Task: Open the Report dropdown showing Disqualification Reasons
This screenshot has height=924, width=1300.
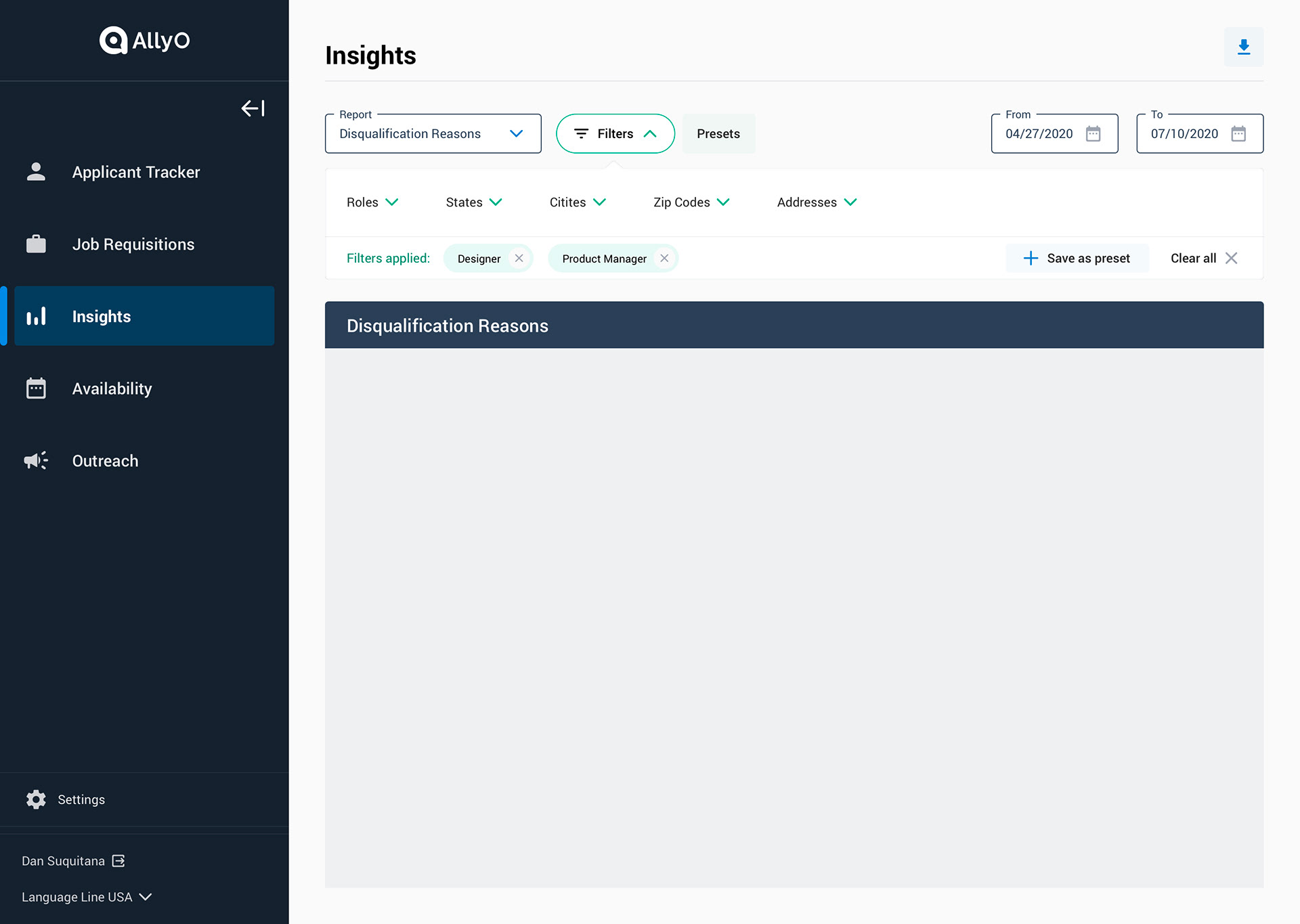Action: (x=433, y=133)
